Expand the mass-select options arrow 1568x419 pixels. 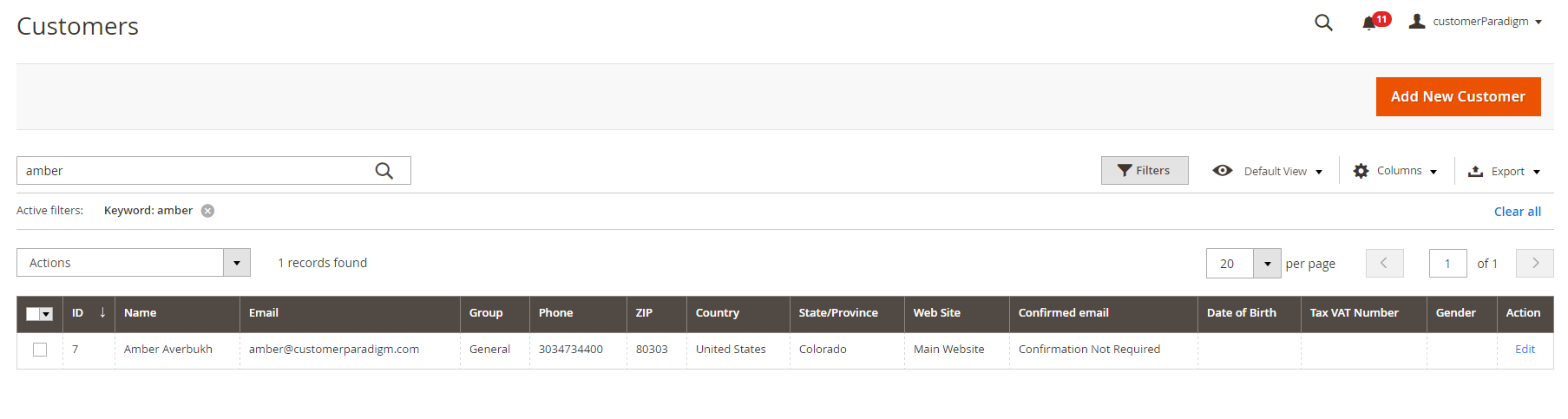click(47, 314)
